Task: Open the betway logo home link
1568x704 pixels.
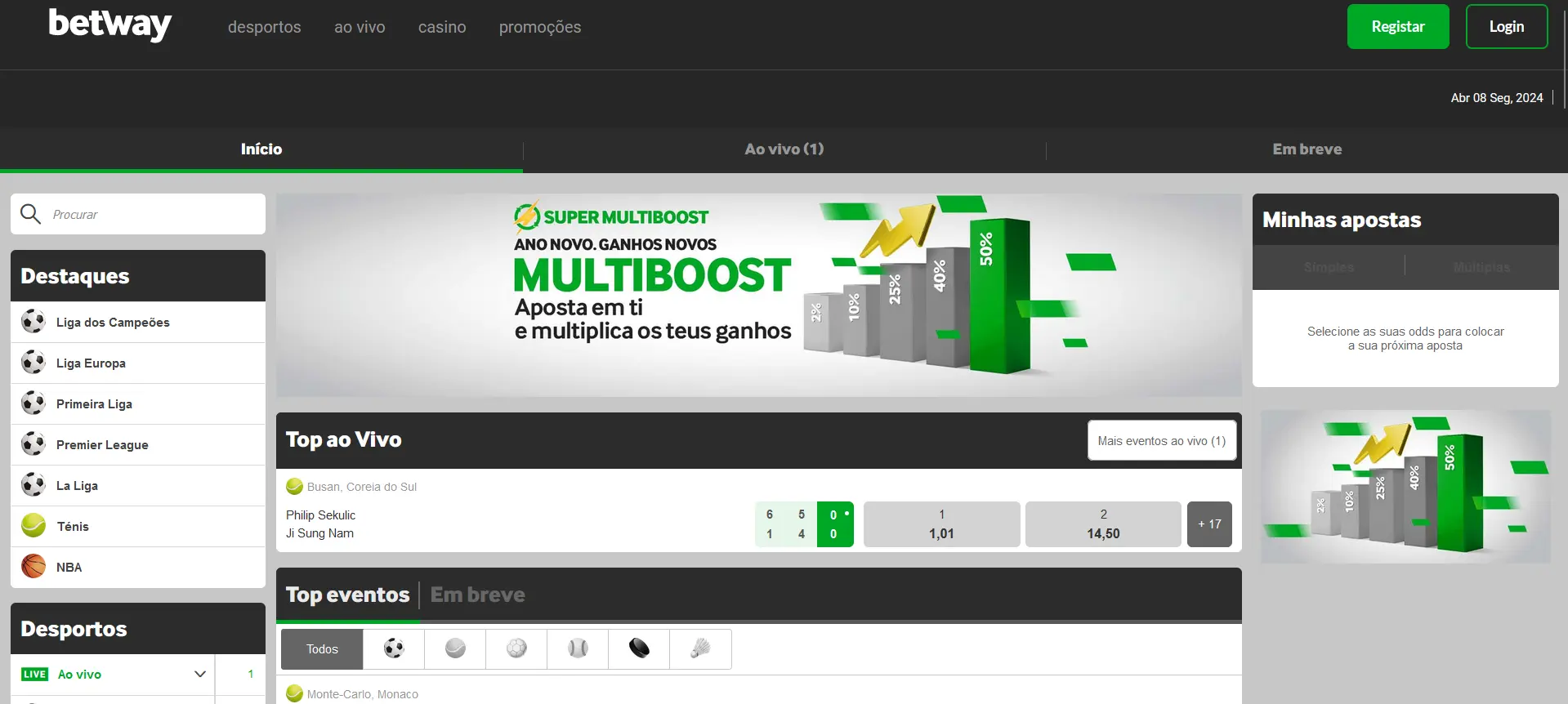Action: coord(109,25)
